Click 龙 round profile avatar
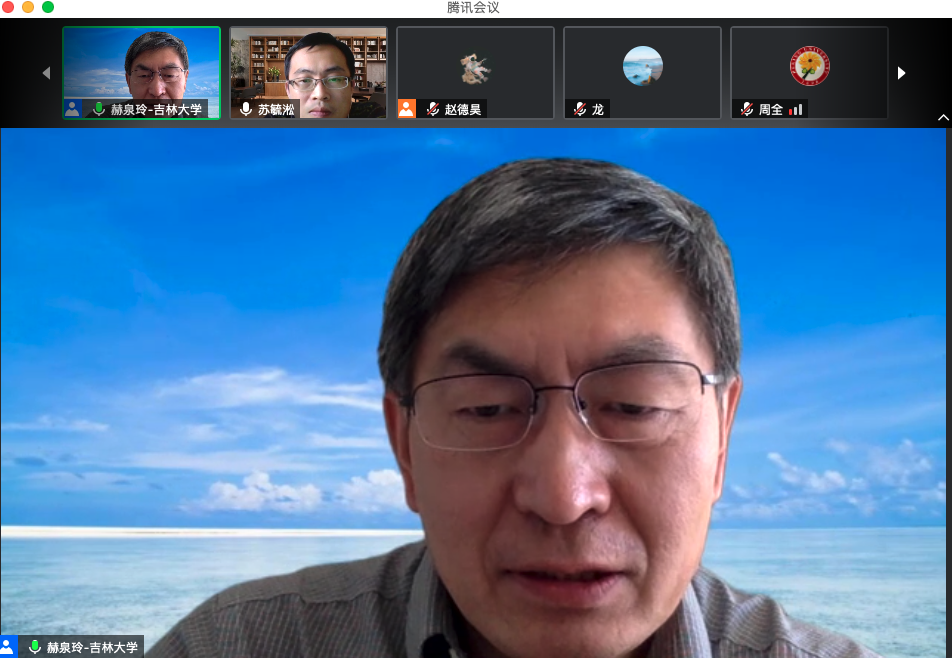Viewport: 952px width, 658px height. [642, 66]
